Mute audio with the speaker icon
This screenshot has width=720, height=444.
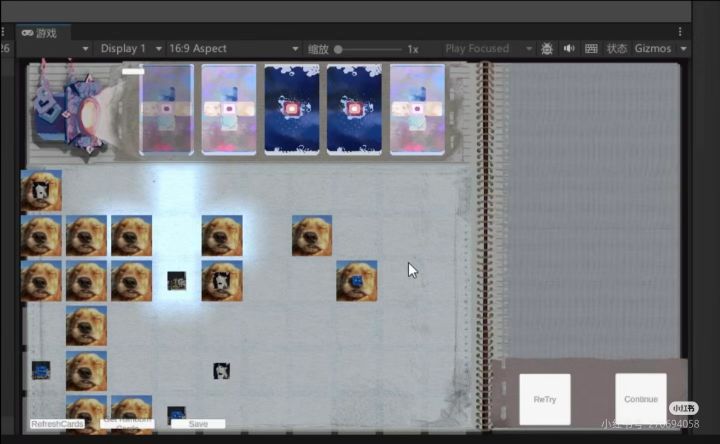[x=569, y=48]
